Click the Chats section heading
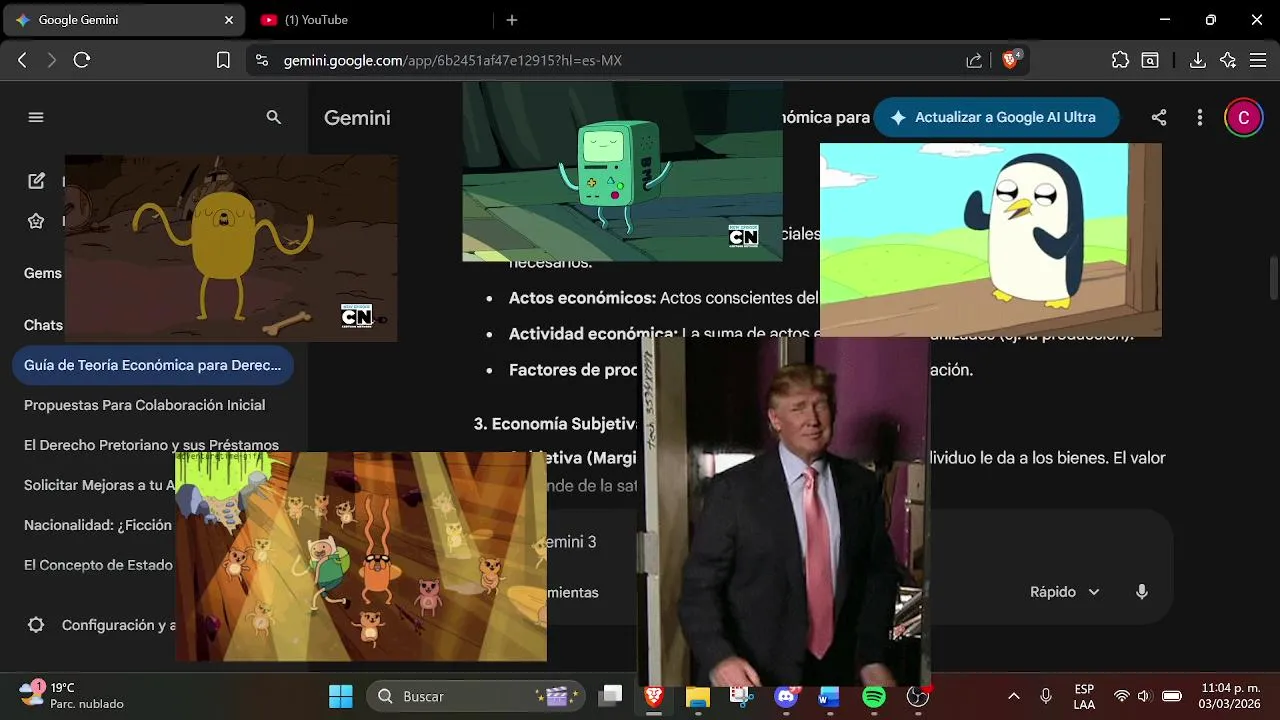This screenshot has height=720, width=1280. point(43,325)
